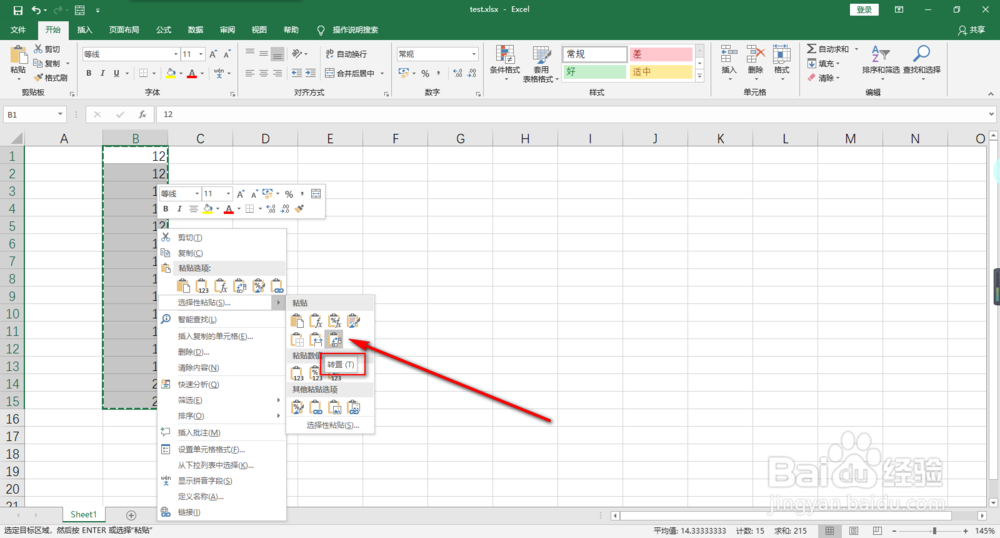Click the Paste Link icon under 其他粘贴选项
The image size is (1000, 538).
[316, 407]
